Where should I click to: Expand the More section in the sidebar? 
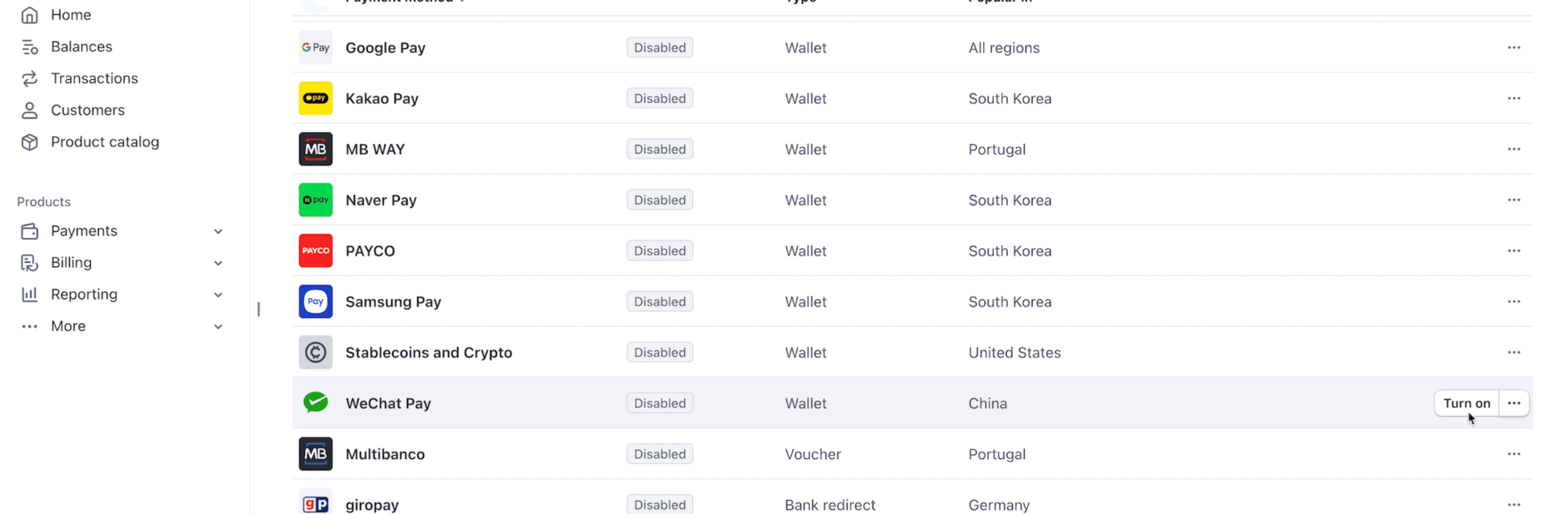tap(219, 326)
